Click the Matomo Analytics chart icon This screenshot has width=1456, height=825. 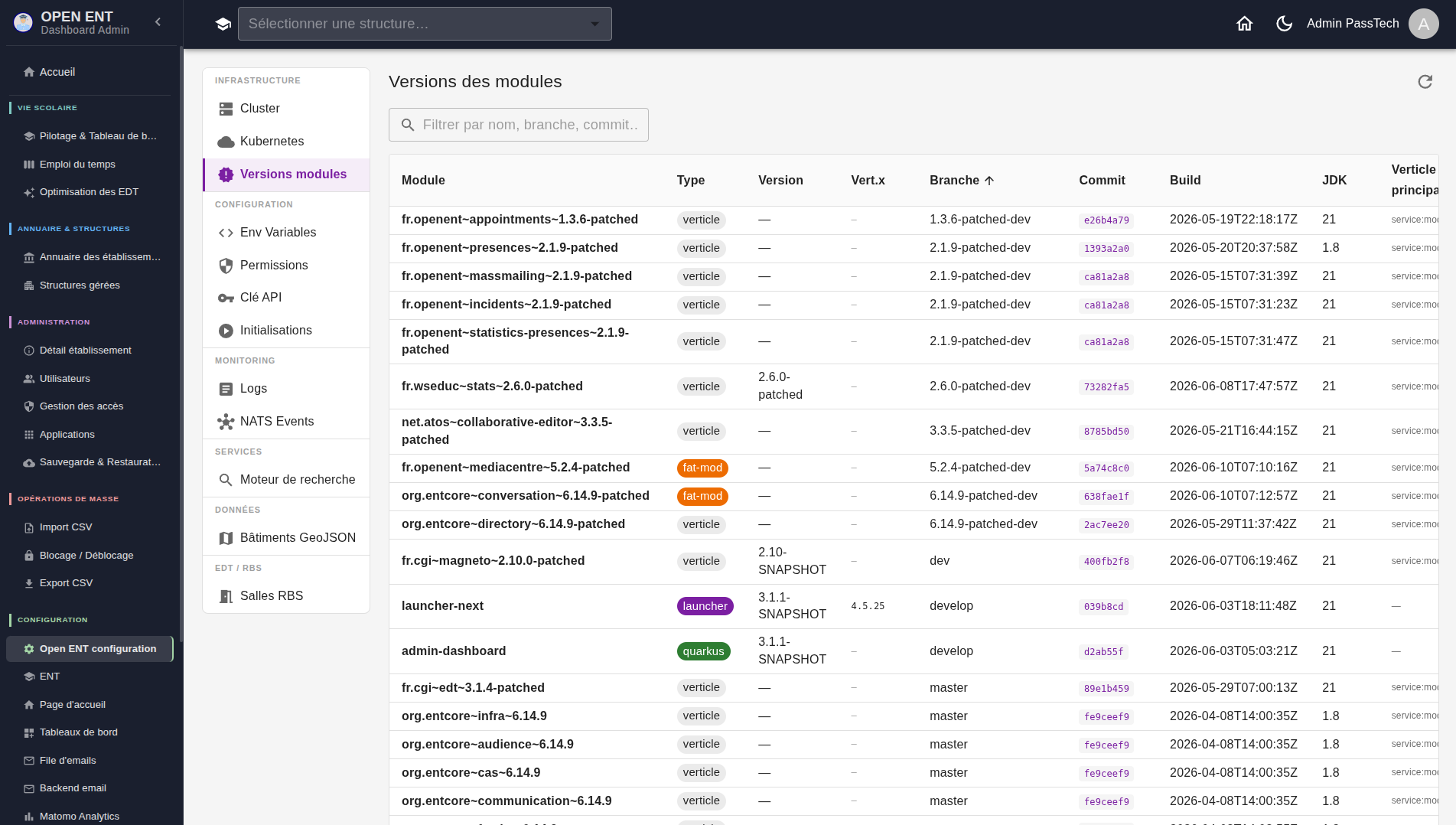click(29, 817)
